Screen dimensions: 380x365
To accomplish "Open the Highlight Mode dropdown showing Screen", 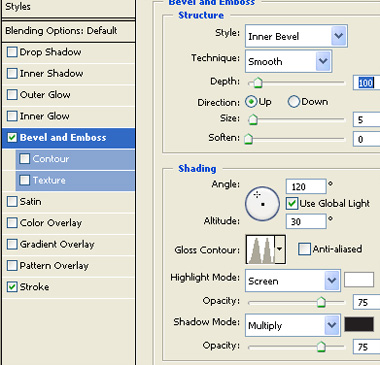I will tap(293, 281).
